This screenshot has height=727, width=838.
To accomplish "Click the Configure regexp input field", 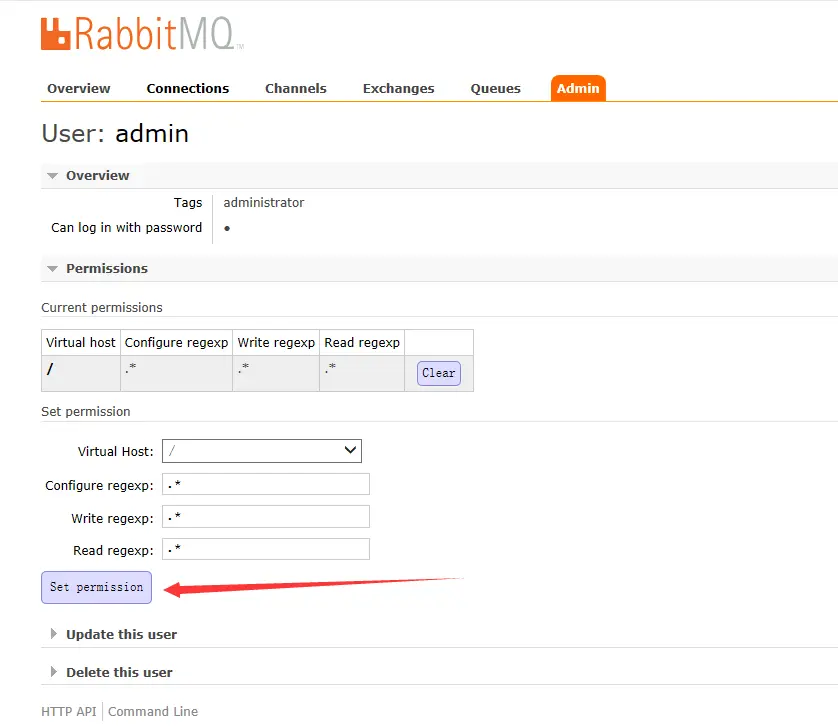I will click(x=265, y=483).
